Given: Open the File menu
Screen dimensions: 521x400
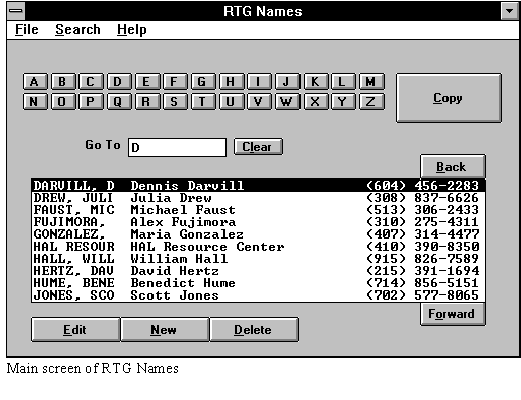Looking at the screenshot, I should coord(27,30).
